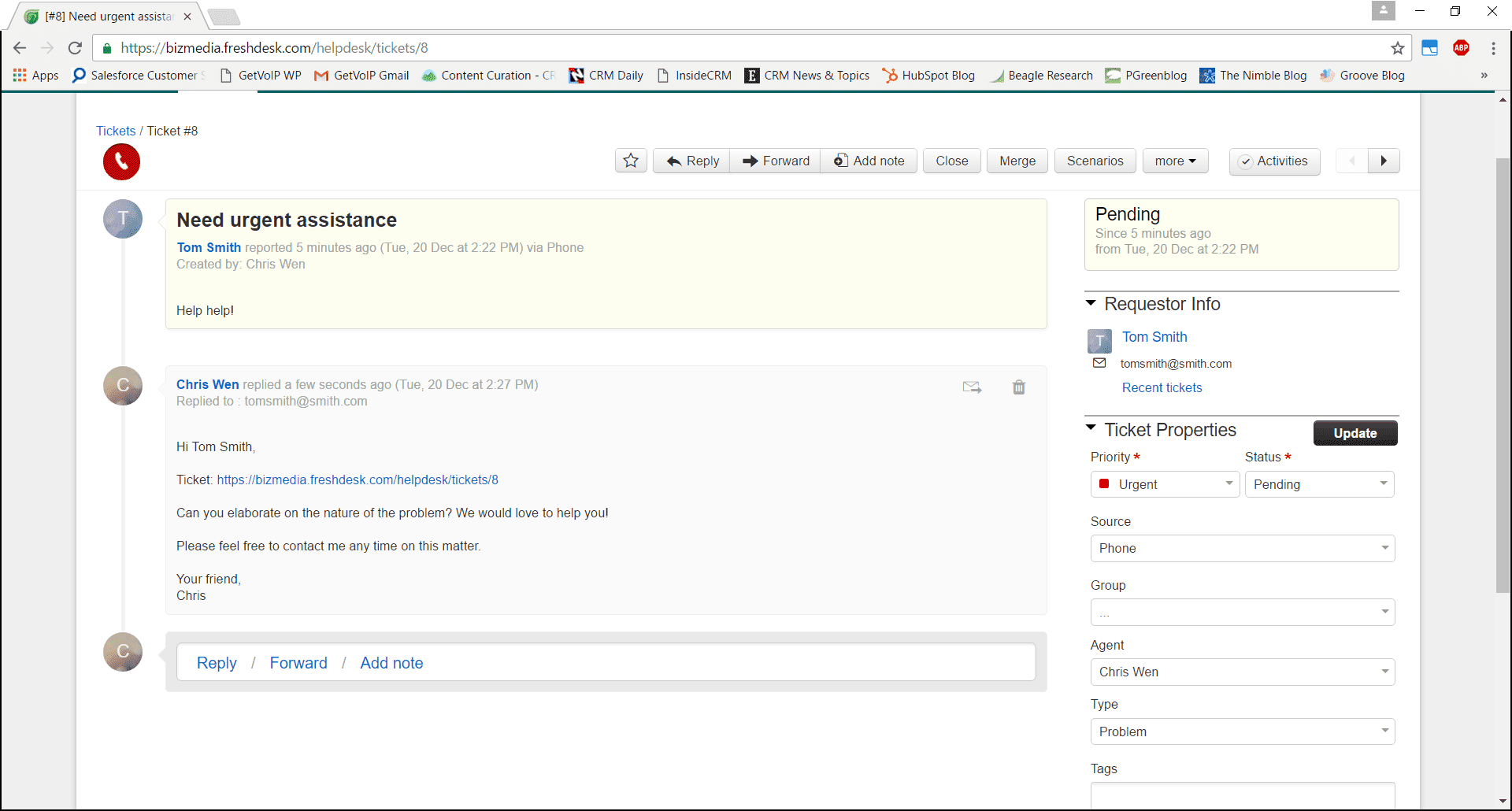This screenshot has height=811, width=1512.
Task: Reload the page
Action: 75,47
